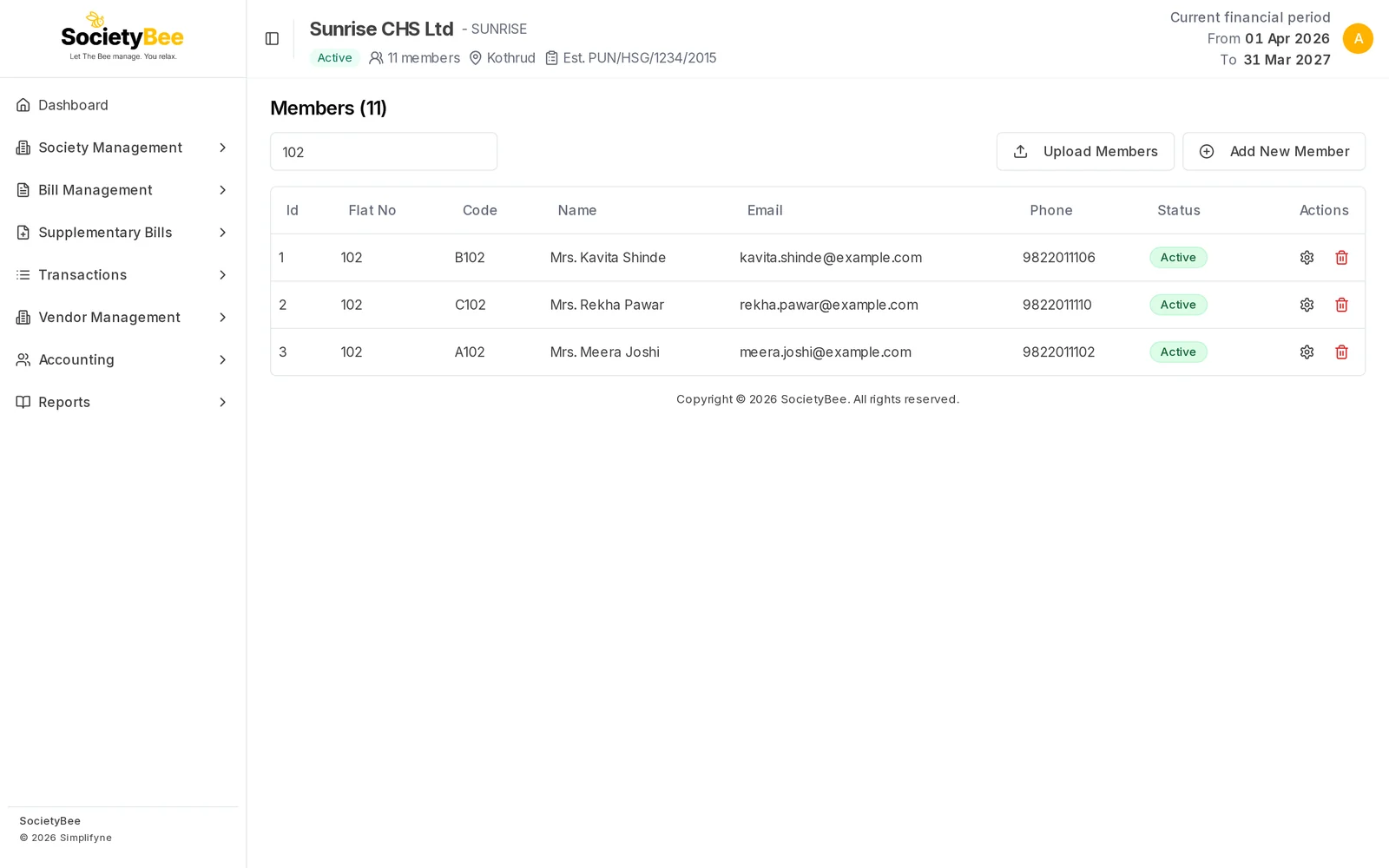Select email kavita.shinde@example.com
This screenshot has height=868, width=1389.
click(831, 258)
